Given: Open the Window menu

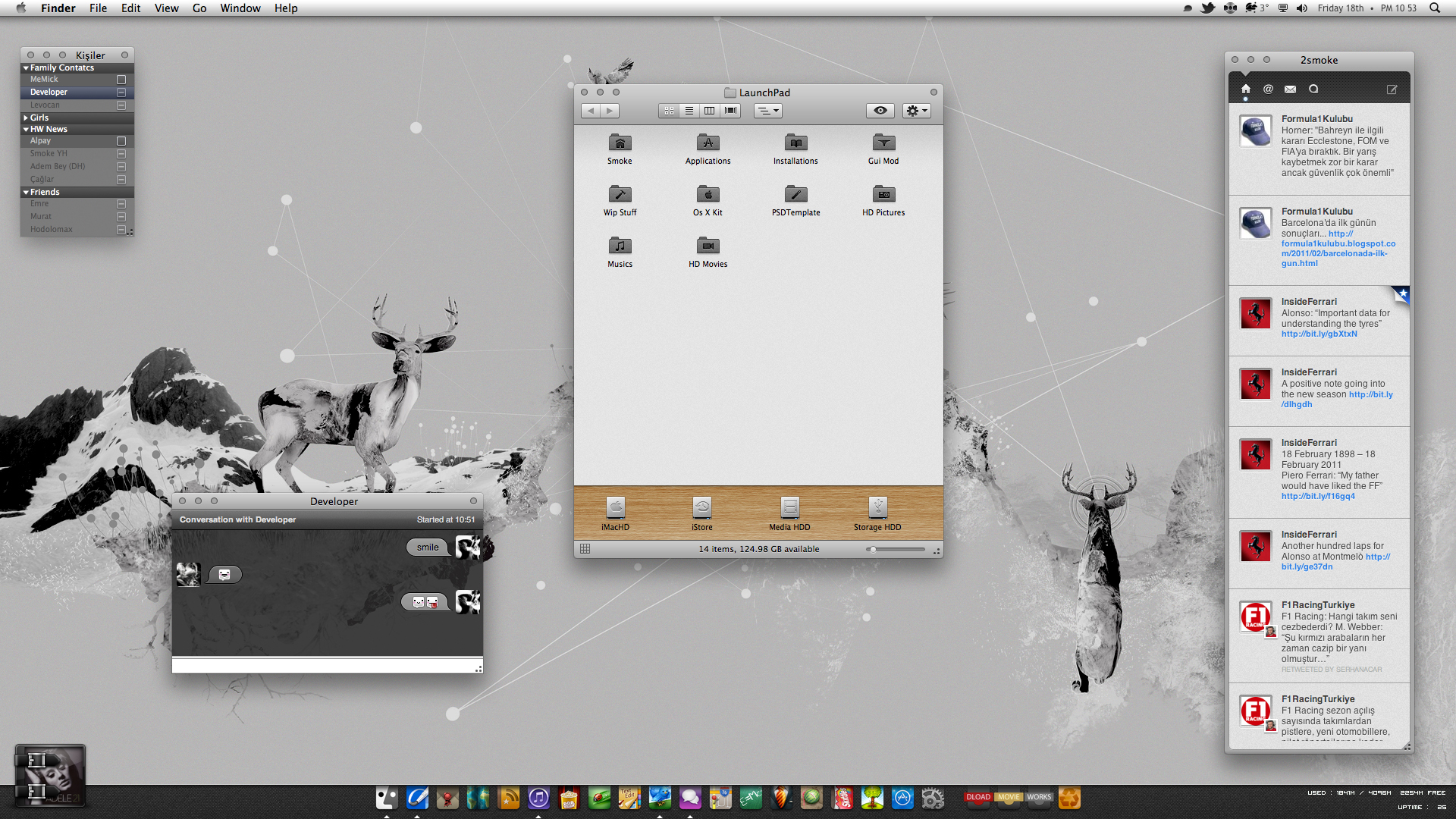Looking at the screenshot, I should pos(240,8).
